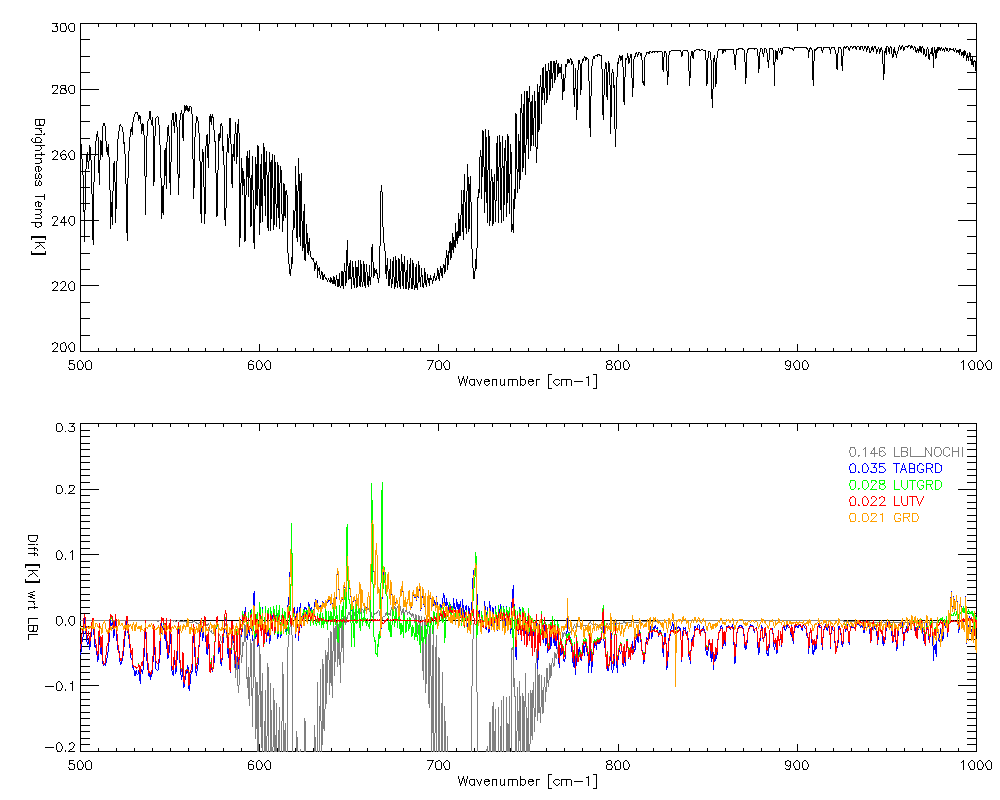Click the 900 tick label under bottom plot
The height and width of the screenshot is (800, 1000).
coord(797,765)
